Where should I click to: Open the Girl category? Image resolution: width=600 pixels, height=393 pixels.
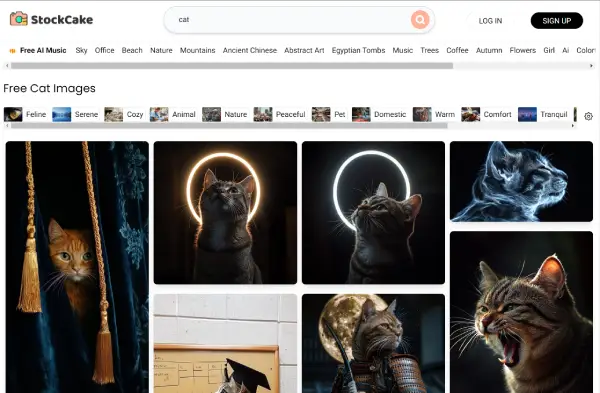click(549, 51)
